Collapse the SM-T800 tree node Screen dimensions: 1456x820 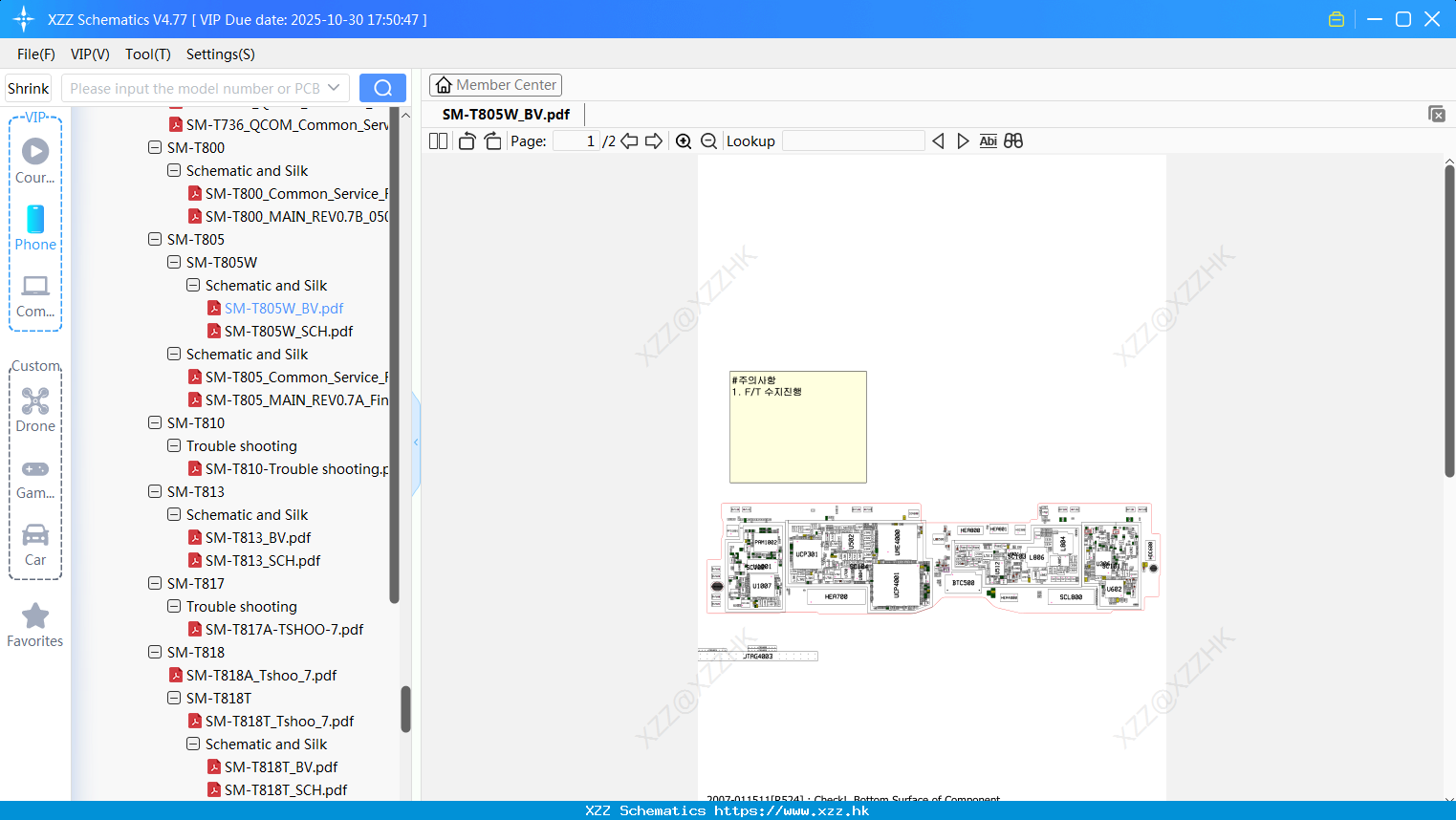pyautogui.click(x=155, y=147)
